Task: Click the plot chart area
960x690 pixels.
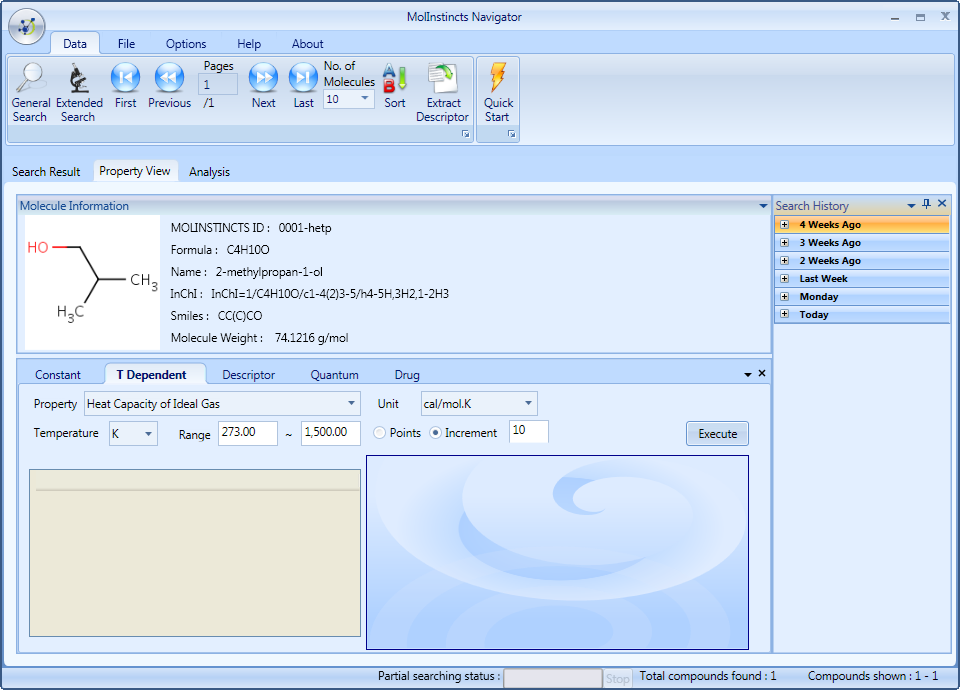Action: (x=557, y=552)
